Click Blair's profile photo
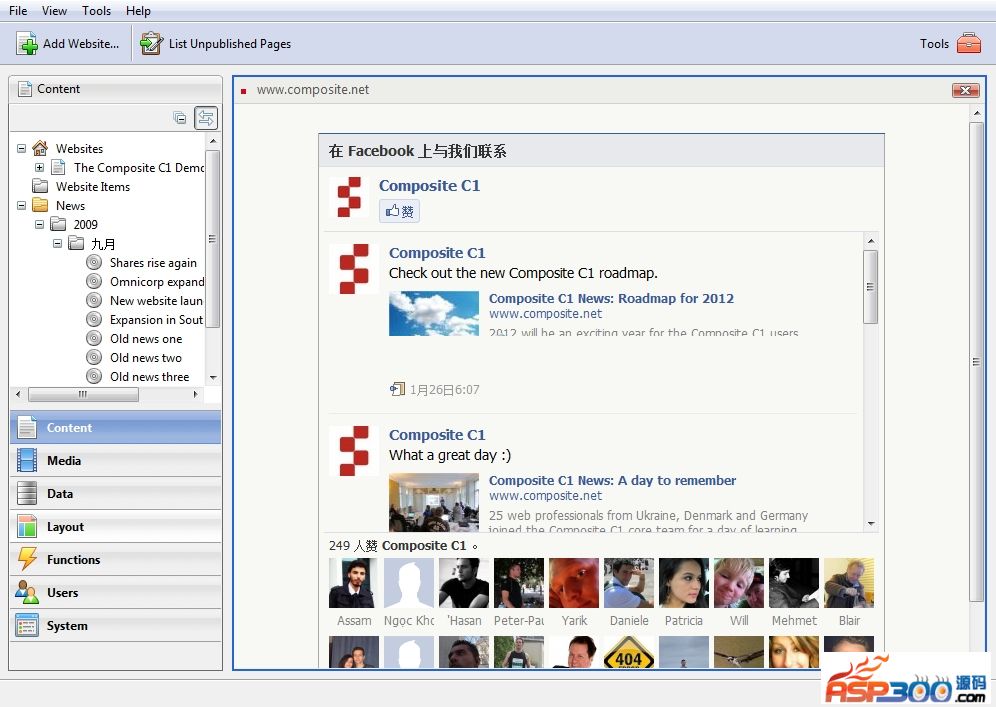996x707 pixels. pyautogui.click(x=849, y=583)
